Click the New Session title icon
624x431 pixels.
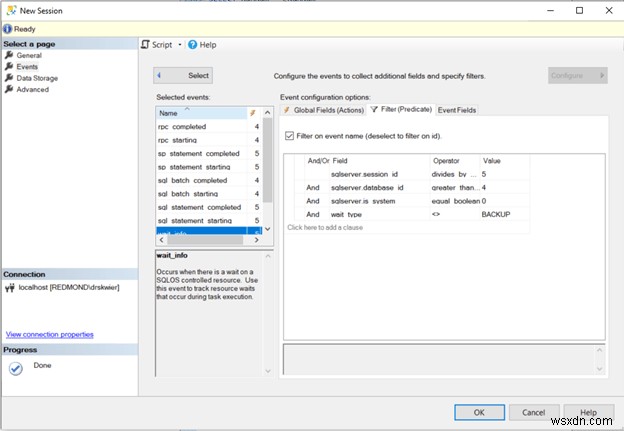pos(11,10)
